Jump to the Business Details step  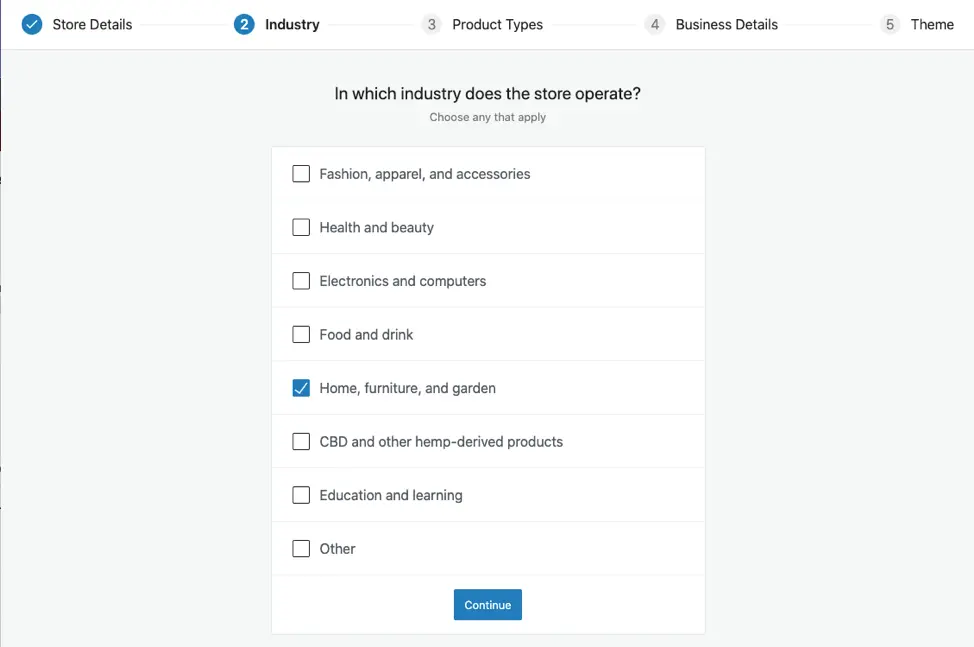click(x=726, y=24)
